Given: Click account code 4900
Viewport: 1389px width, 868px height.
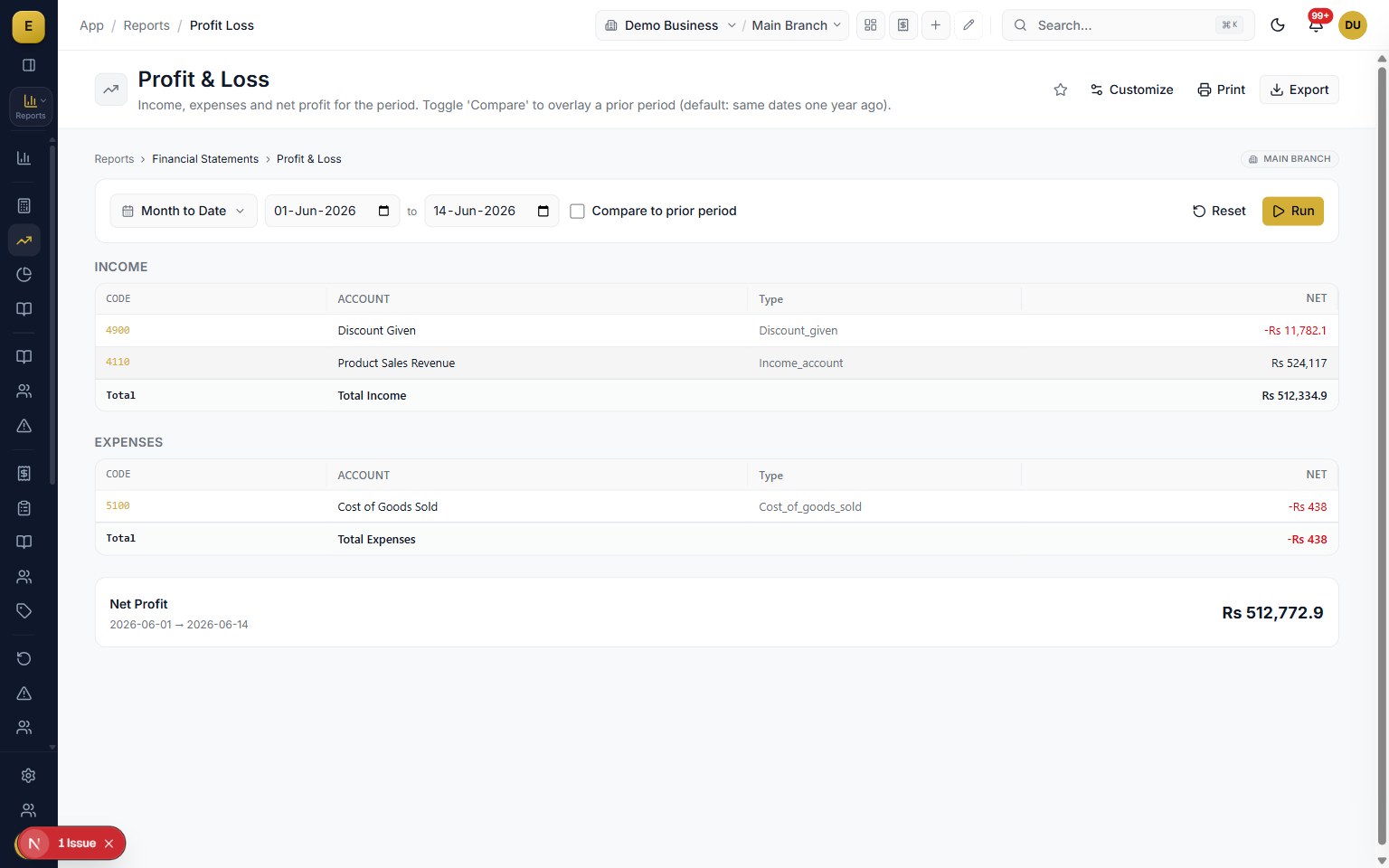Looking at the screenshot, I should (118, 331).
